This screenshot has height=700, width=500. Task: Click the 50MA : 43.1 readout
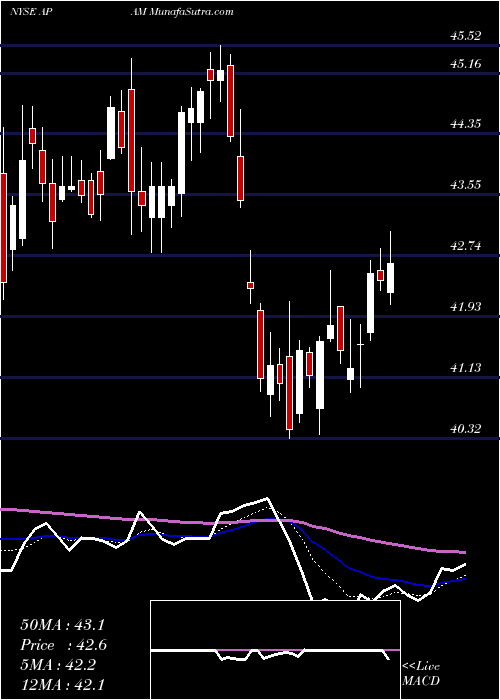click(62, 625)
